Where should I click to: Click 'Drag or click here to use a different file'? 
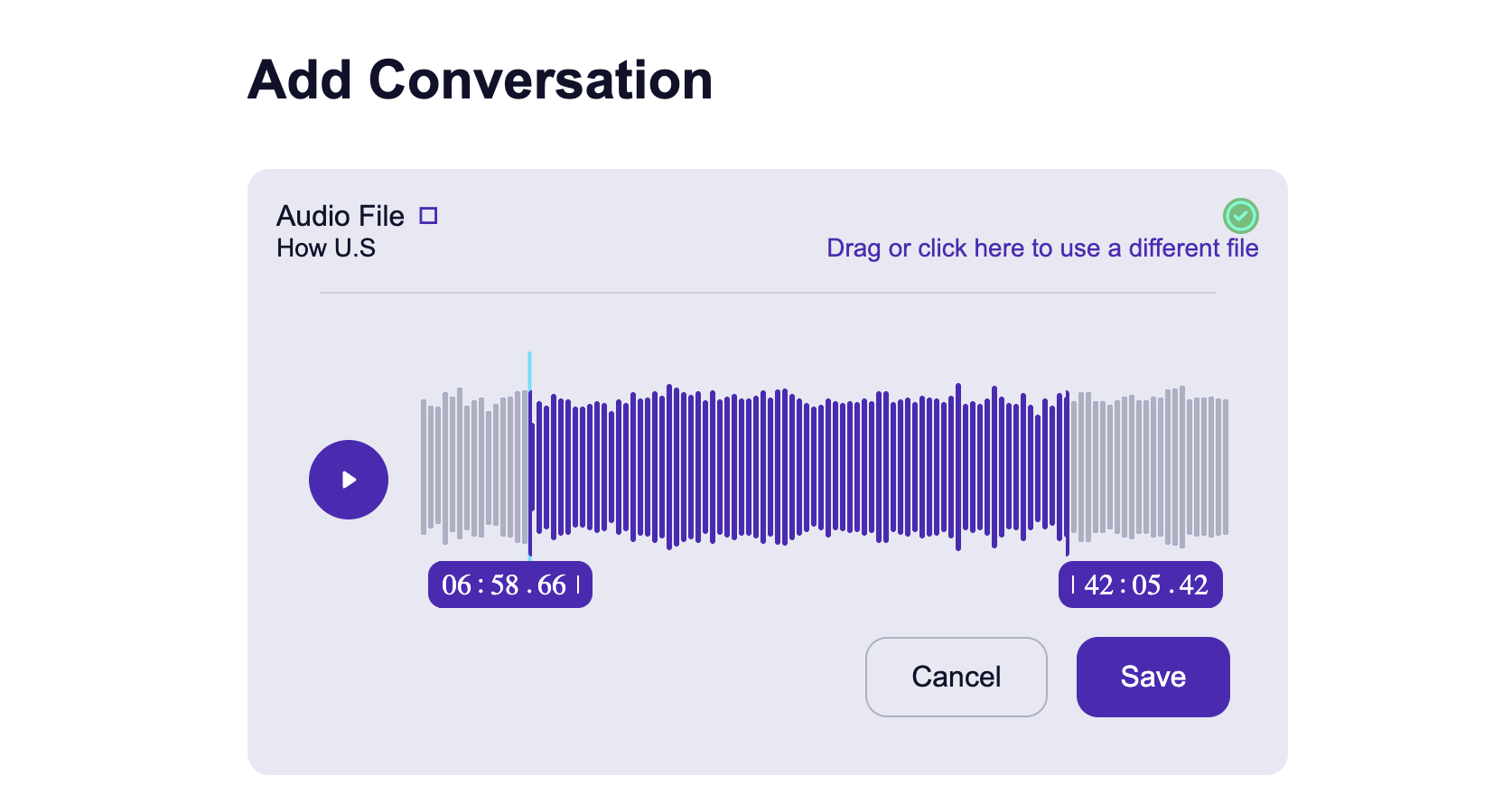coord(1042,248)
